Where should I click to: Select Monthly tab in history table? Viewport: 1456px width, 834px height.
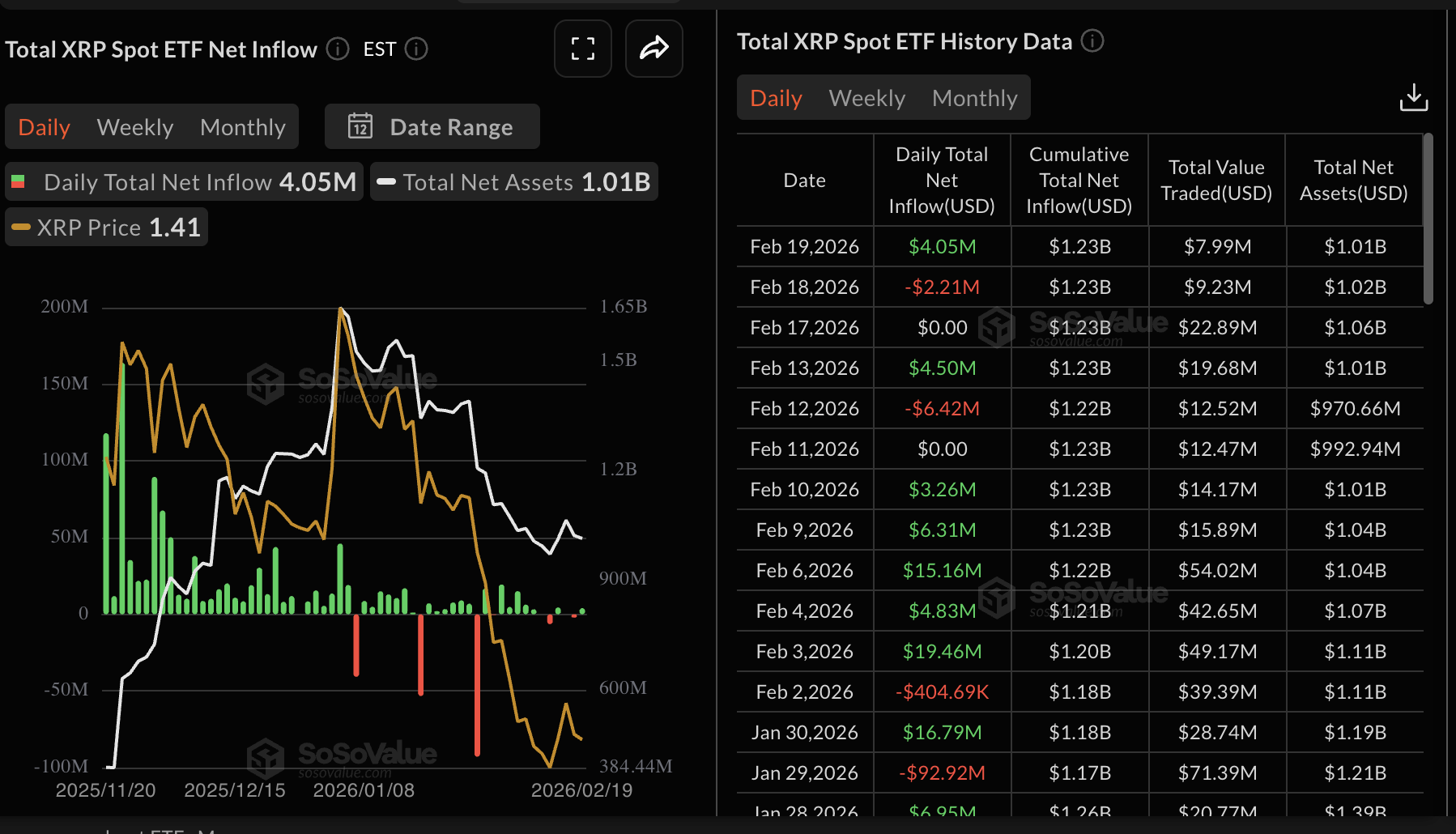tap(974, 98)
